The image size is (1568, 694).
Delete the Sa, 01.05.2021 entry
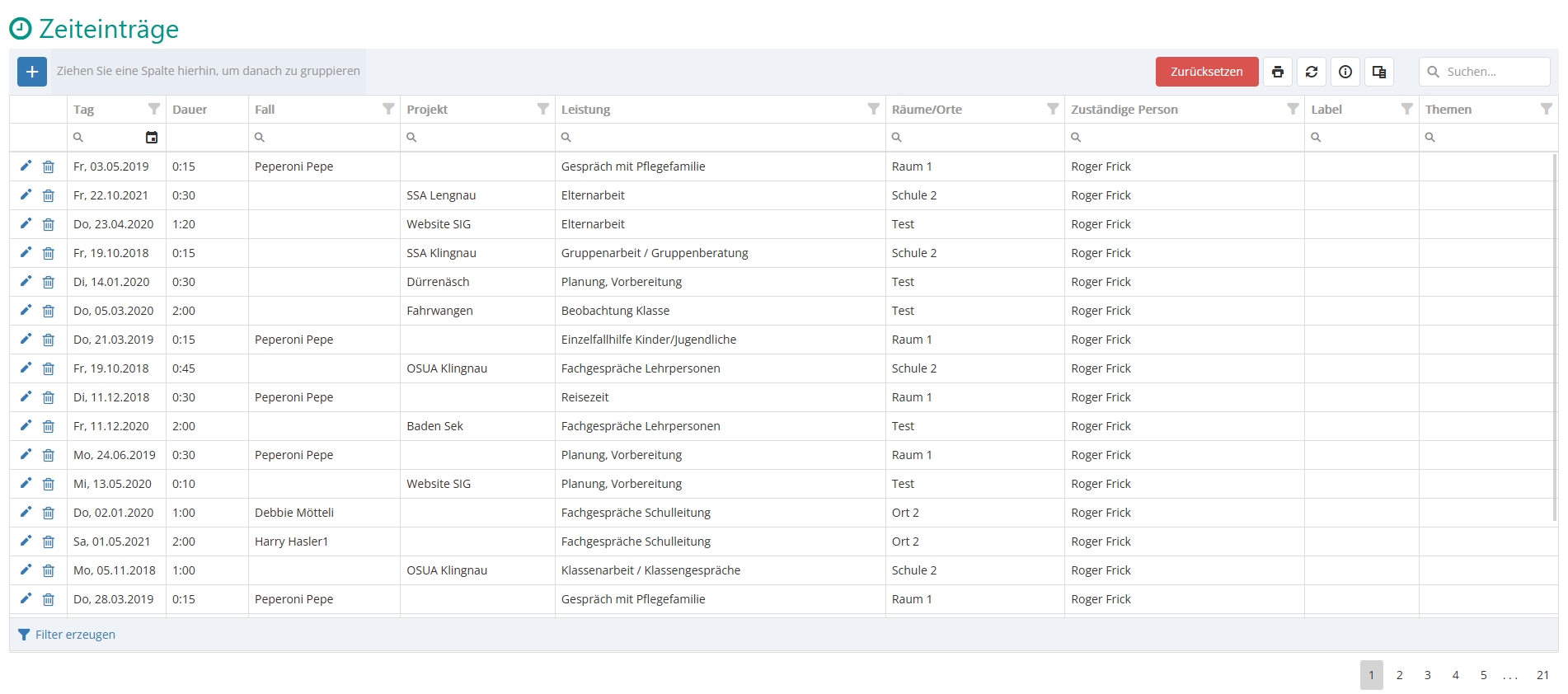tap(49, 542)
